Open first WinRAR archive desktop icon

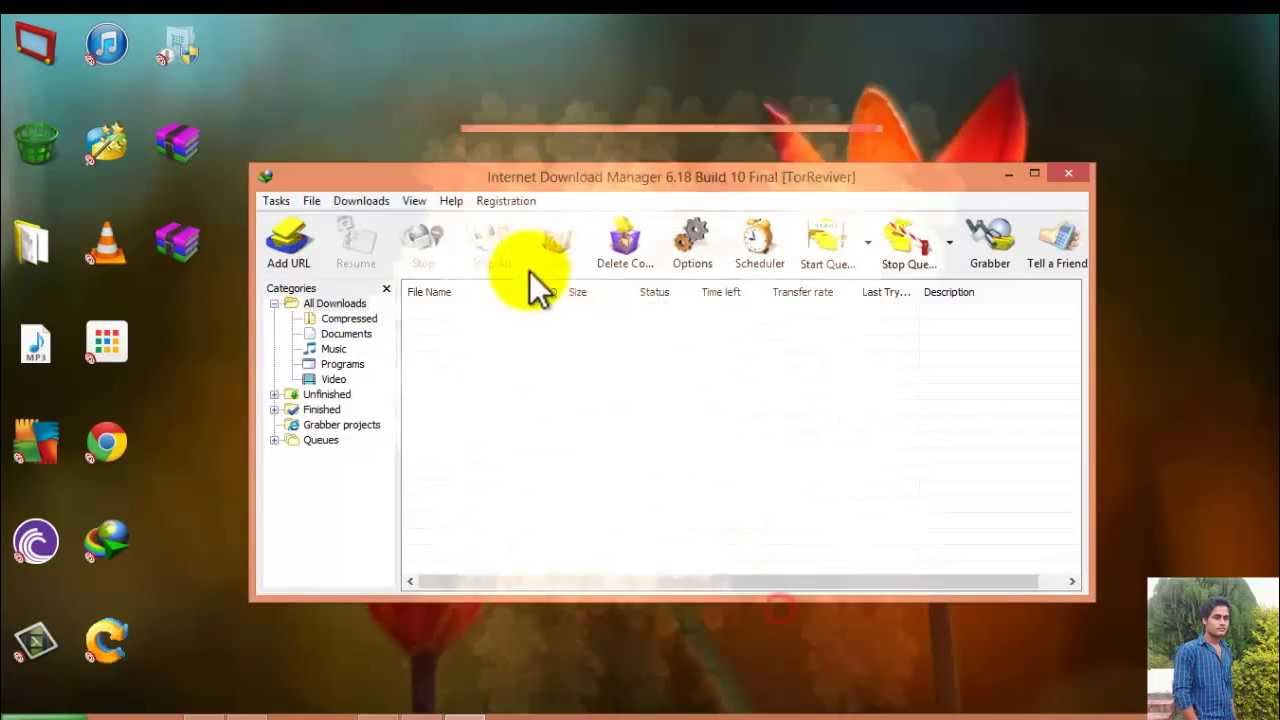coord(177,143)
